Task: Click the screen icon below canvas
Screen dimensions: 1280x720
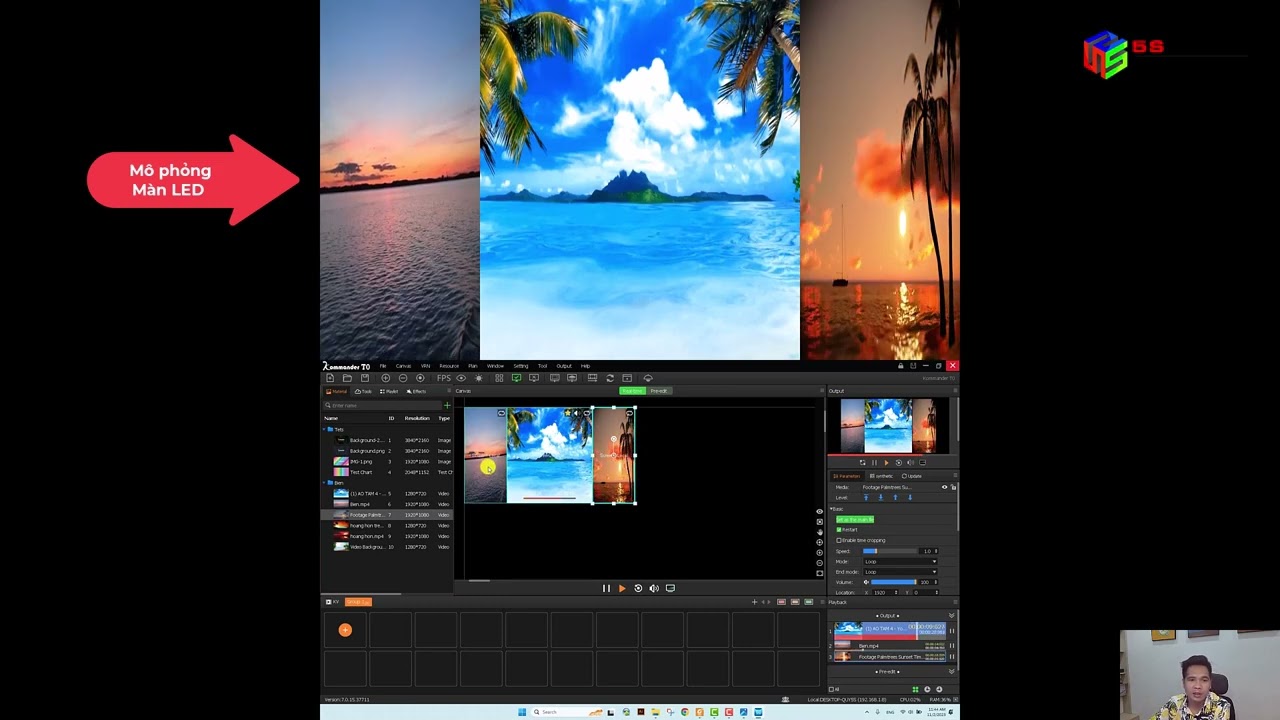Action: click(670, 588)
